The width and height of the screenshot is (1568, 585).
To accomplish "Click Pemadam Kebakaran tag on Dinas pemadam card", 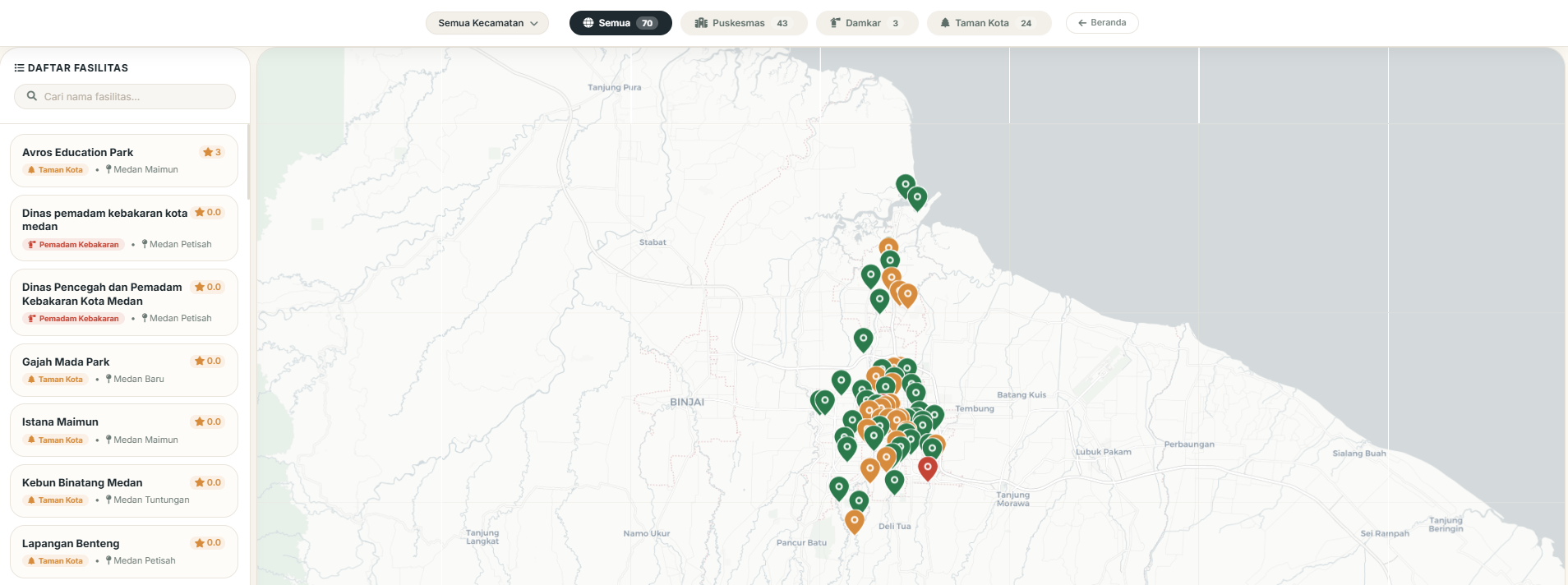I will [x=73, y=245].
